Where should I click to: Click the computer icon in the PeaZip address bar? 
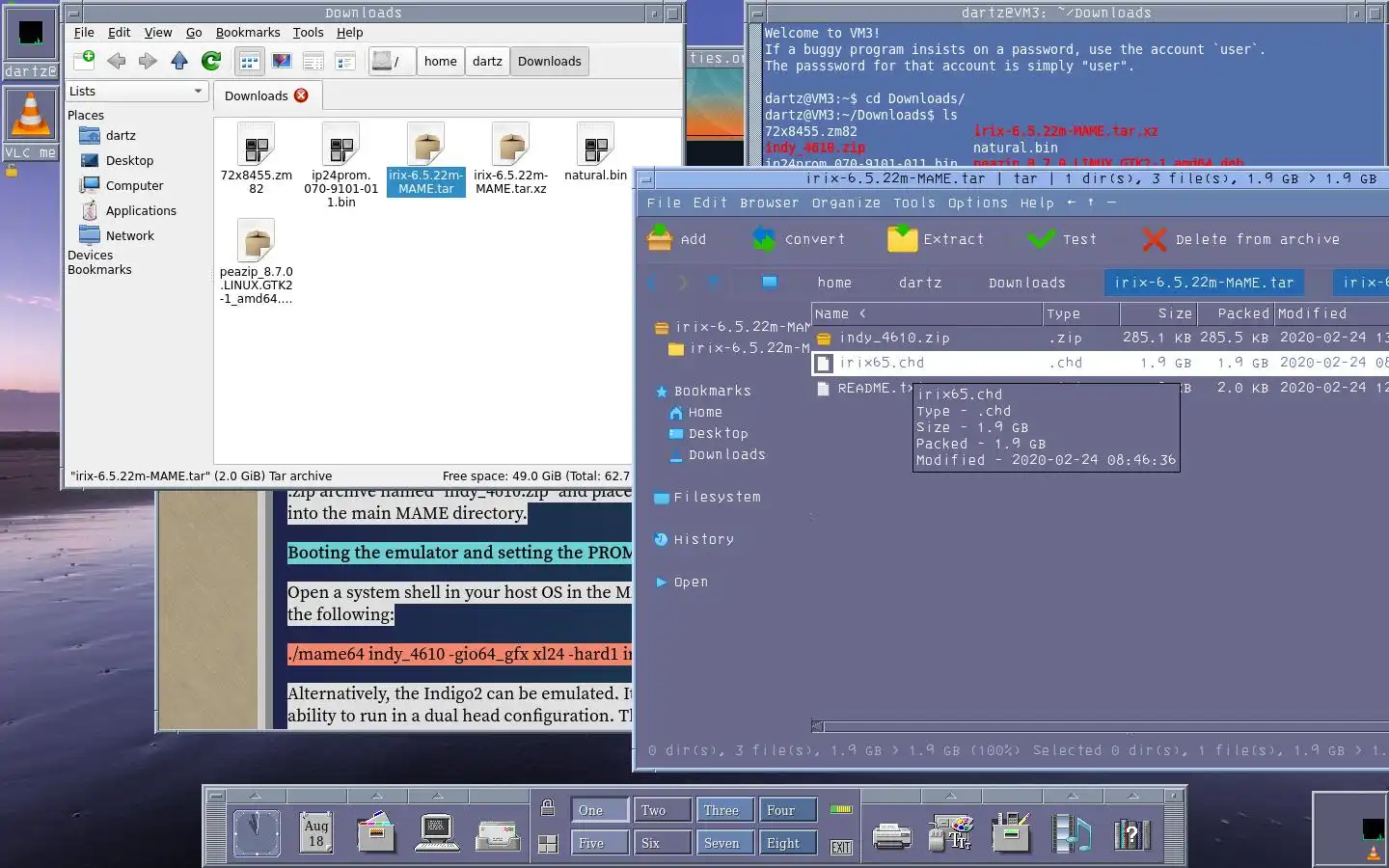[769, 283]
